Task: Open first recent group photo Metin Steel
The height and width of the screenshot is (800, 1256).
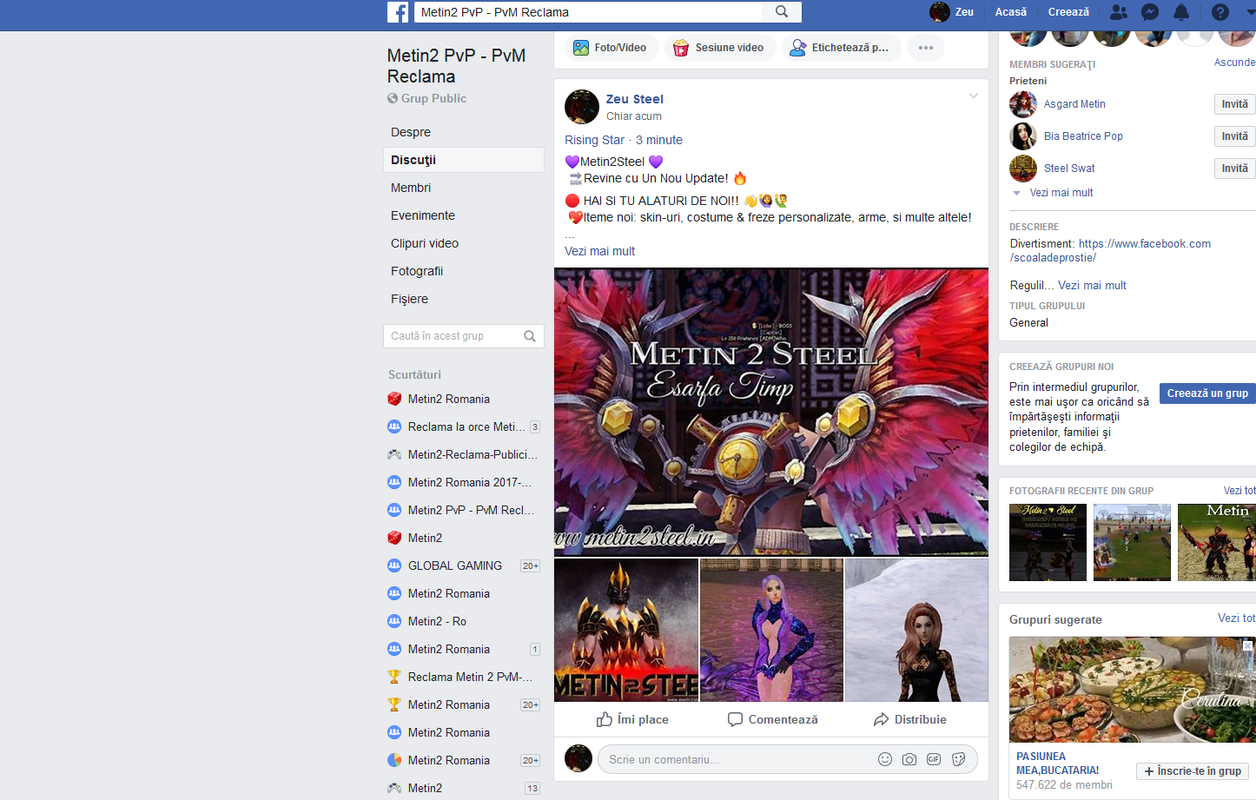Action: point(1048,542)
